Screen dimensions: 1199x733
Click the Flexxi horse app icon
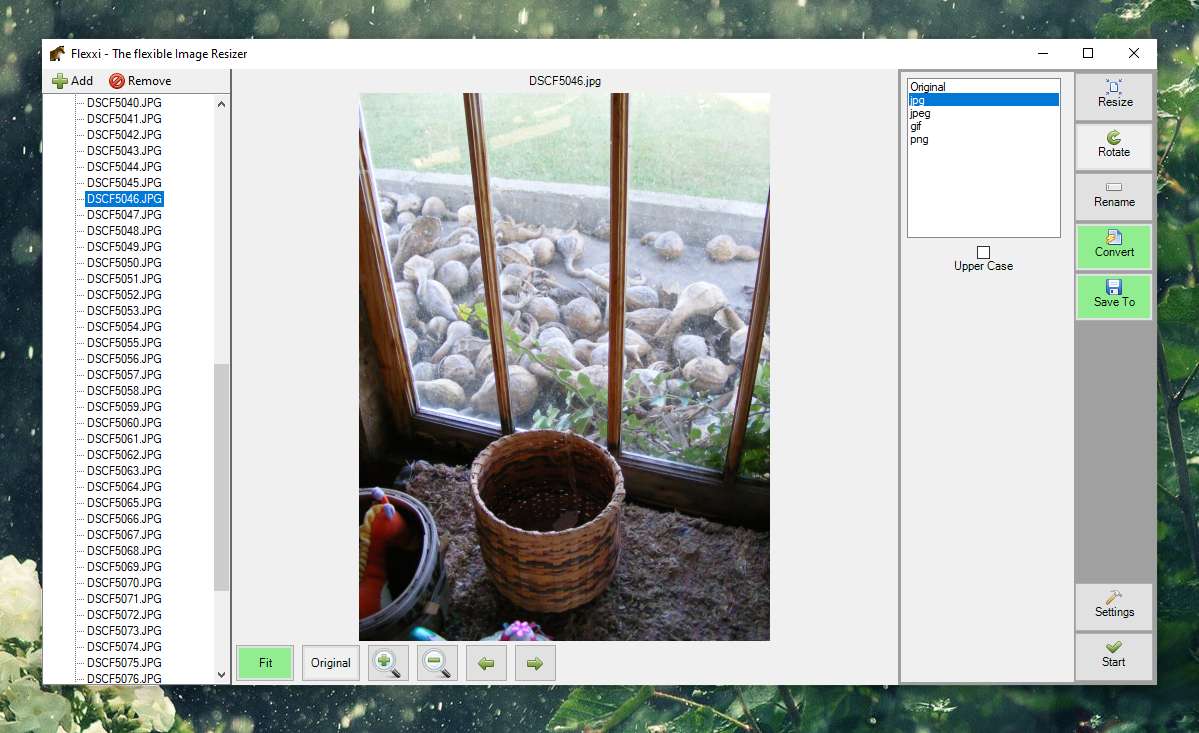coord(57,54)
